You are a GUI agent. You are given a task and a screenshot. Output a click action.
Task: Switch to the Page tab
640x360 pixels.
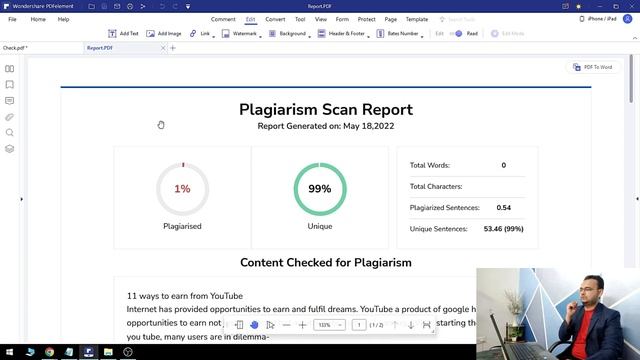pos(391,19)
